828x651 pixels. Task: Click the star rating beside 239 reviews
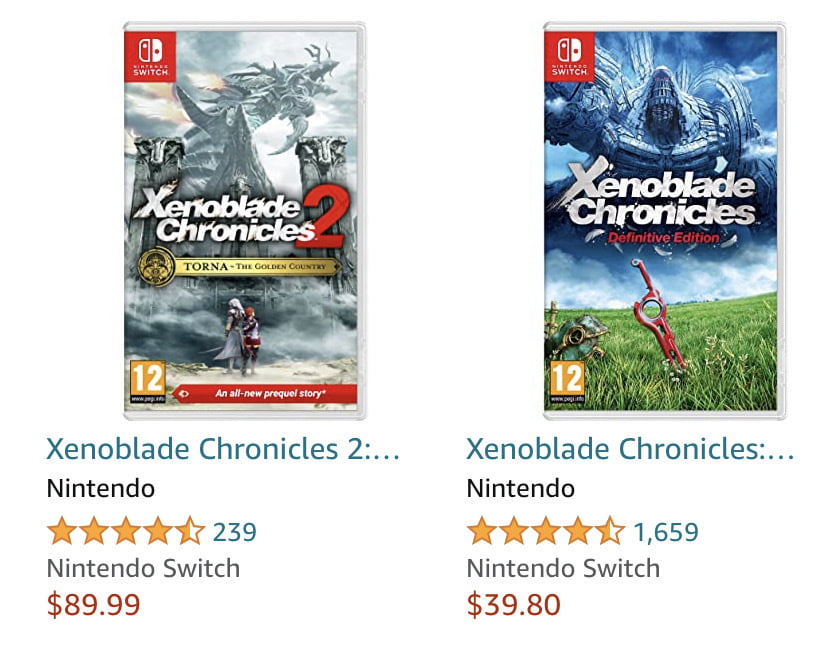tap(126, 530)
